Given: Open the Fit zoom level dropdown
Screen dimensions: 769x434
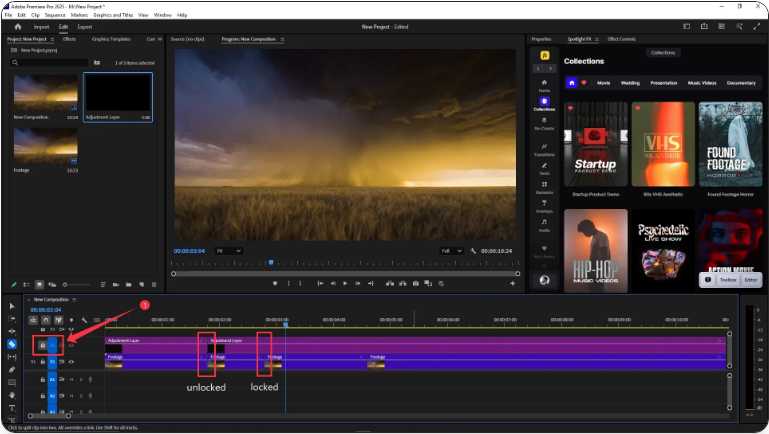Looking at the screenshot, I should click(x=229, y=250).
